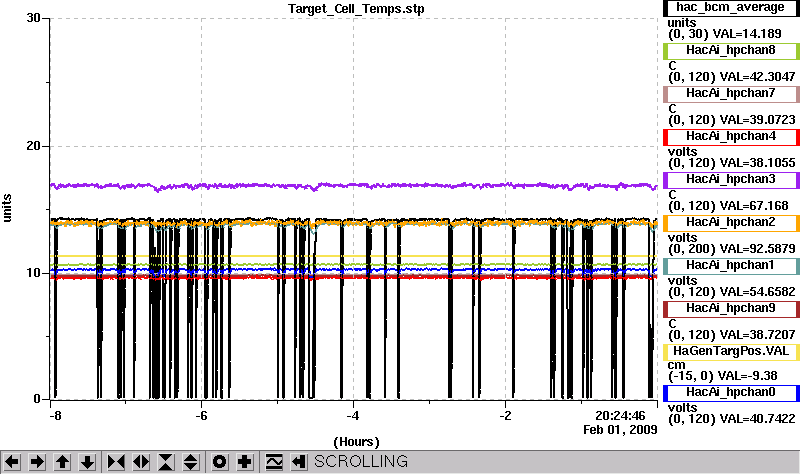Click the y-axis tick label 20
Image resolution: width=800 pixels, height=474 pixels.
[34, 146]
